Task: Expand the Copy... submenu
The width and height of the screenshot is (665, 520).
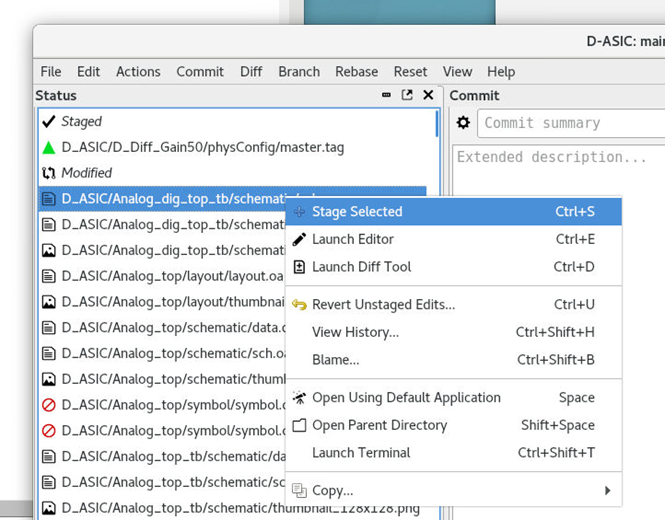Action: 607,491
